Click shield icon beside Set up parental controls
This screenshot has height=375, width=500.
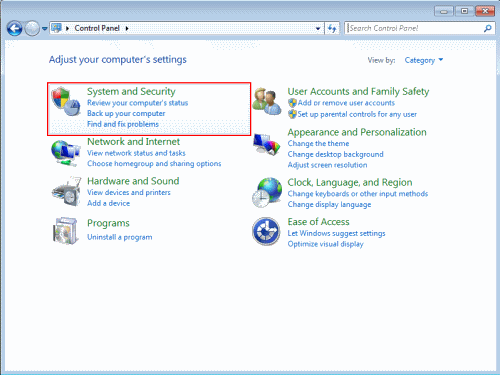[292, 114]
